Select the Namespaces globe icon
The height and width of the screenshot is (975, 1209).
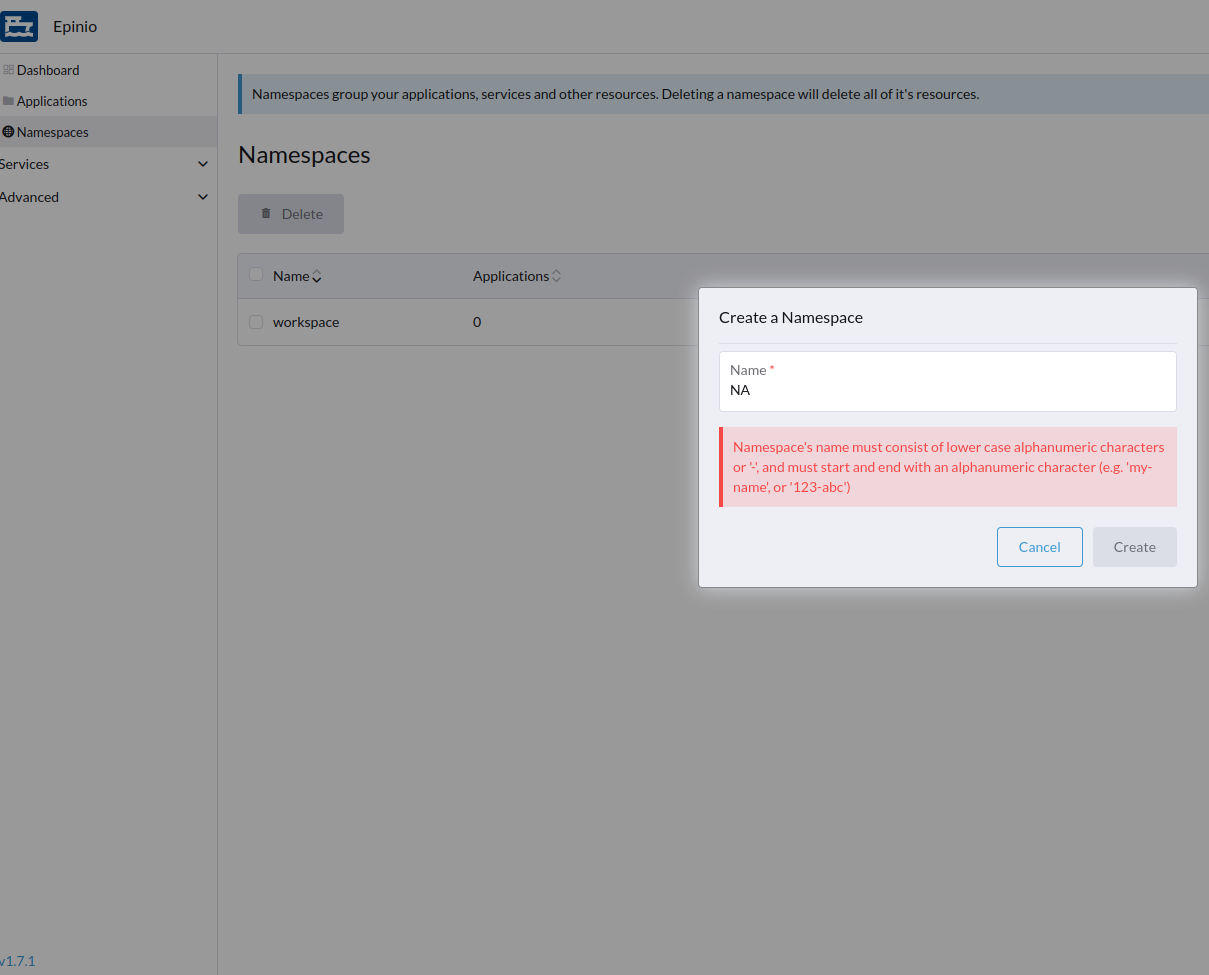(6, 132)
